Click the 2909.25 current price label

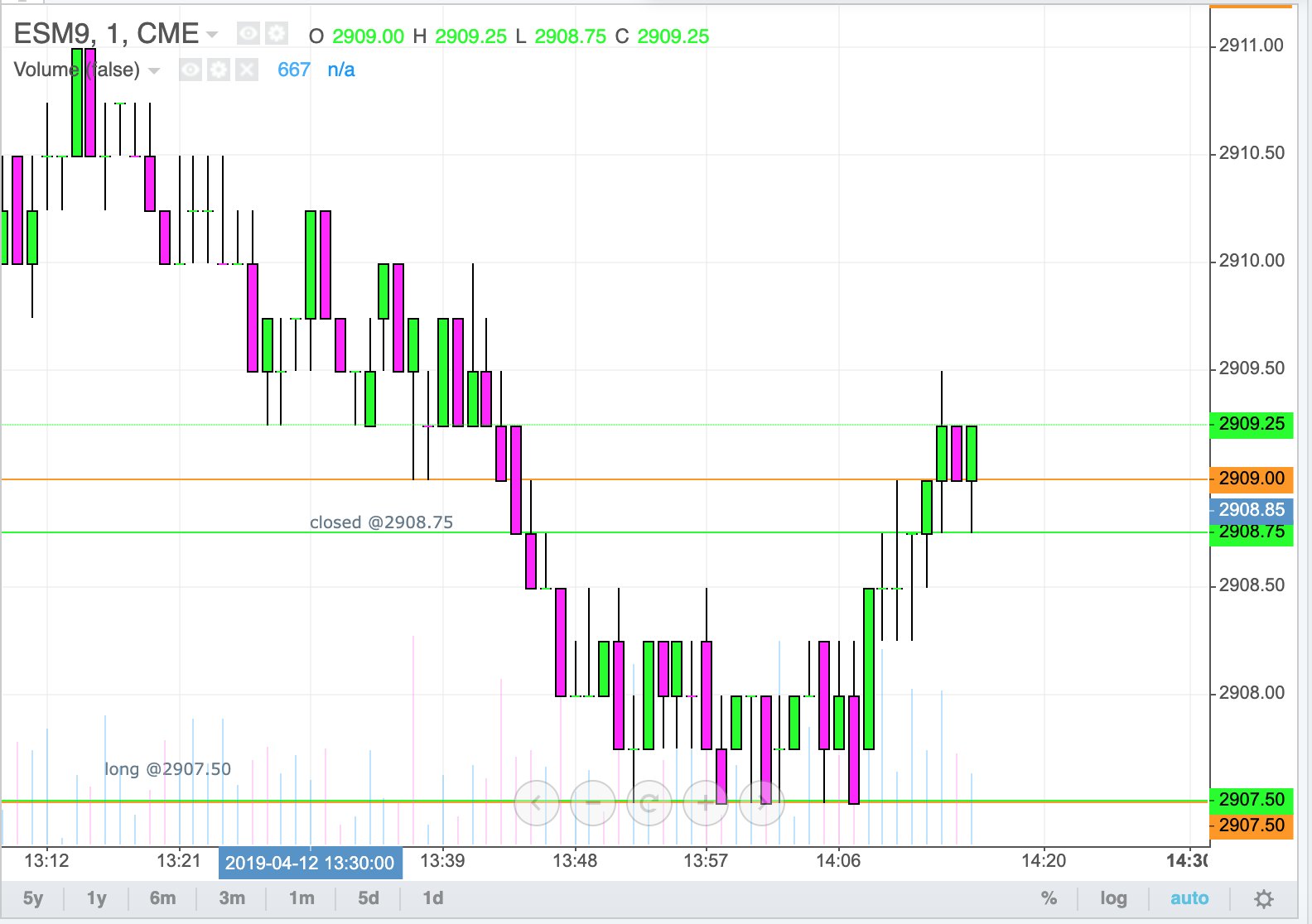click(x=1252, y=424)
